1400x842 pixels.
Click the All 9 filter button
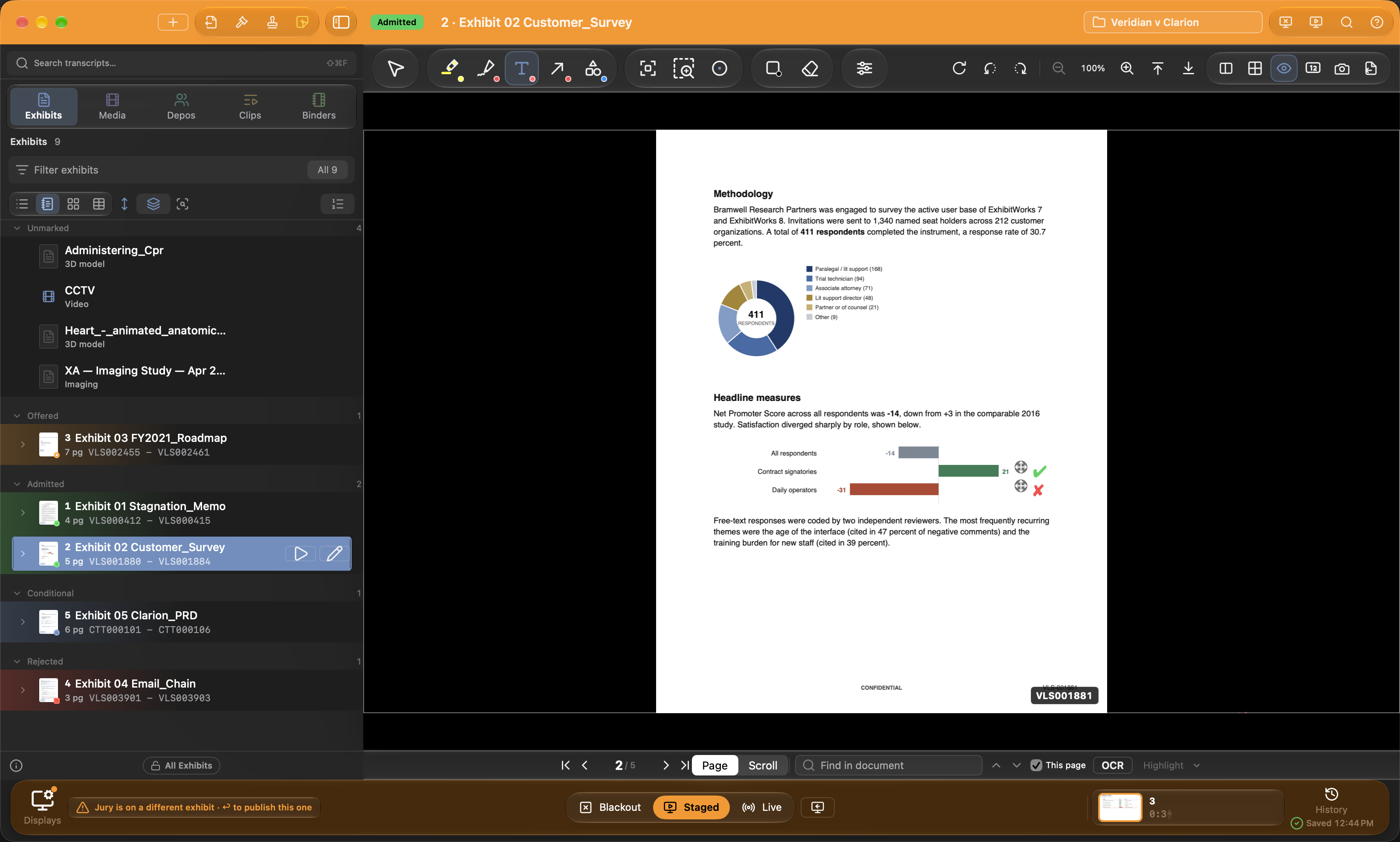tap(327, 170)
